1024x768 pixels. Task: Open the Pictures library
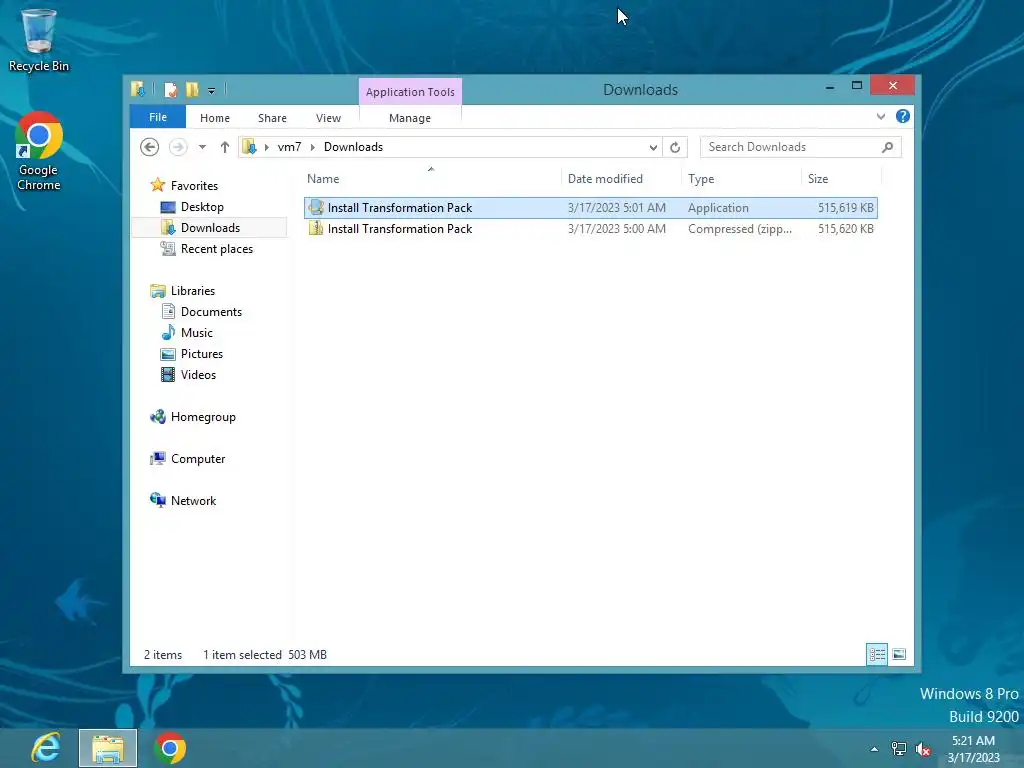(x=202, y=353)
